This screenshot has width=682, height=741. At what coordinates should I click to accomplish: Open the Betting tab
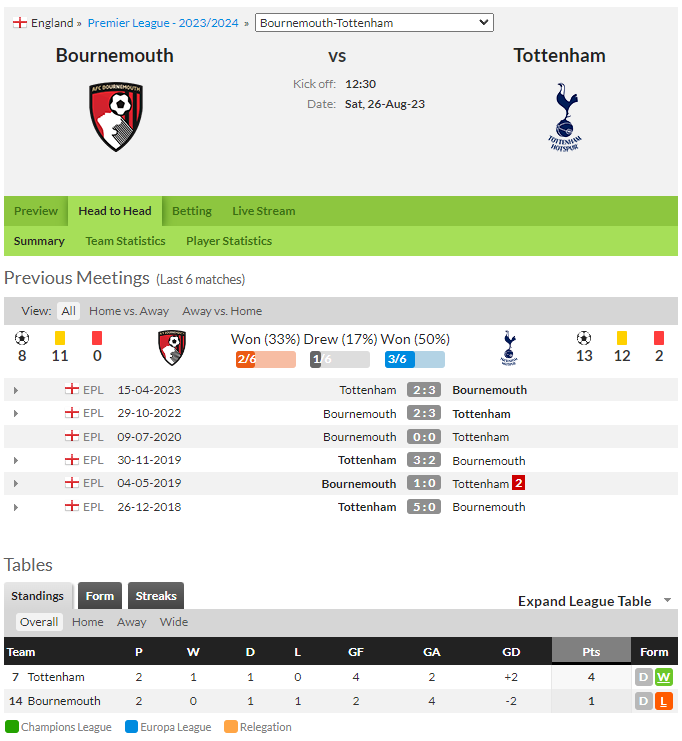192,211
